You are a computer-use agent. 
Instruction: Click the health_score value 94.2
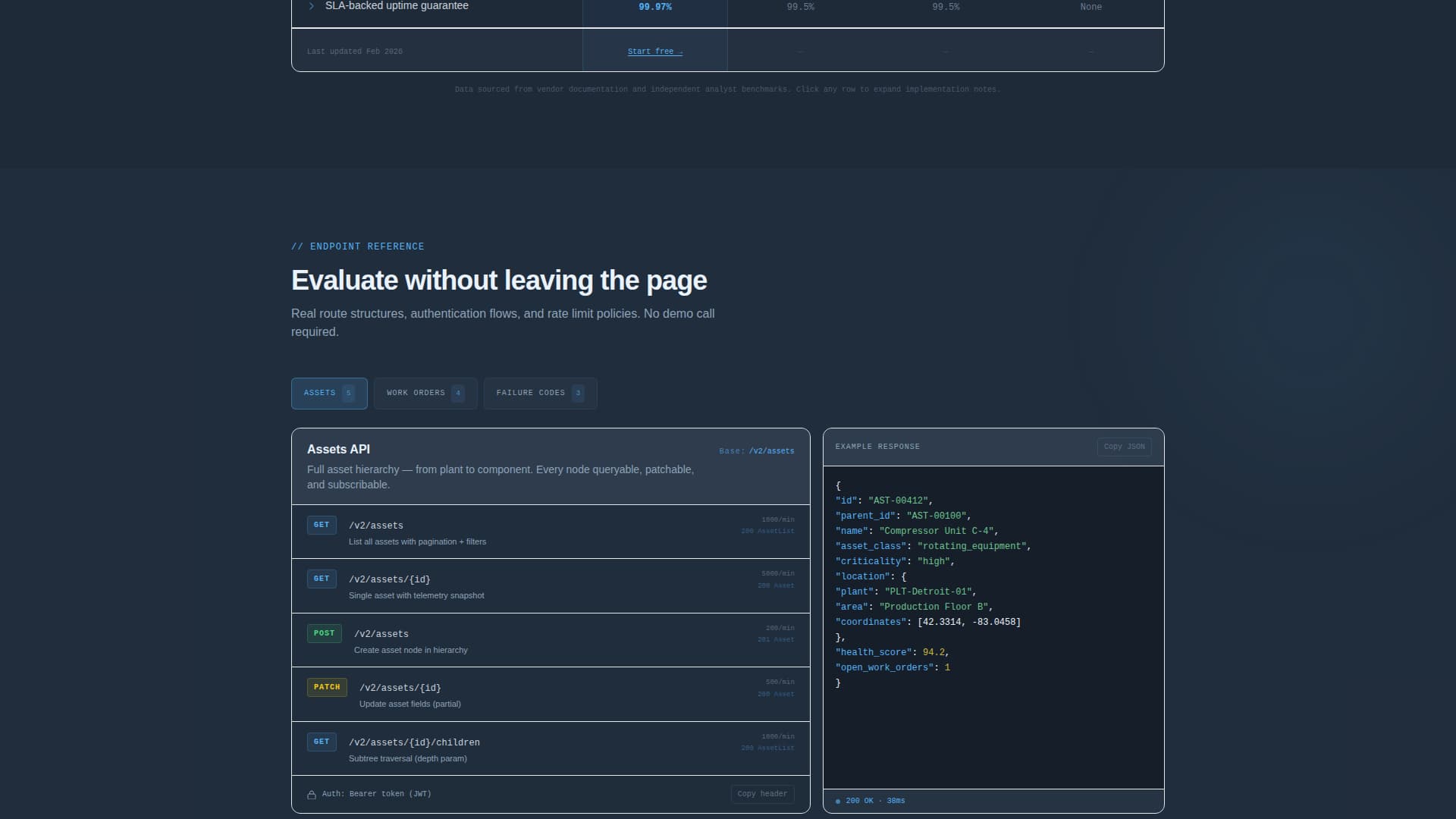(934, 652)
